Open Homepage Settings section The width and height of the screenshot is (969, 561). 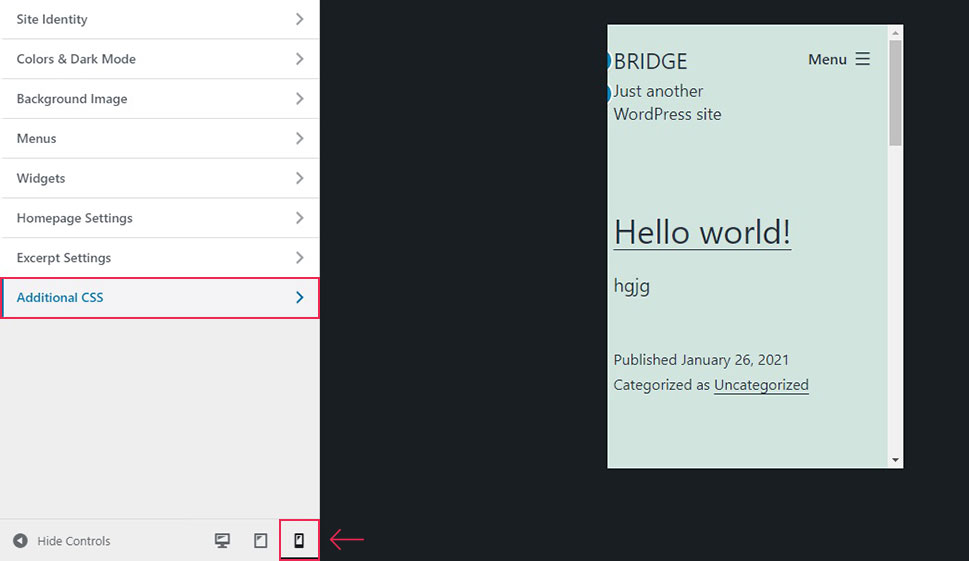[160, 217]
